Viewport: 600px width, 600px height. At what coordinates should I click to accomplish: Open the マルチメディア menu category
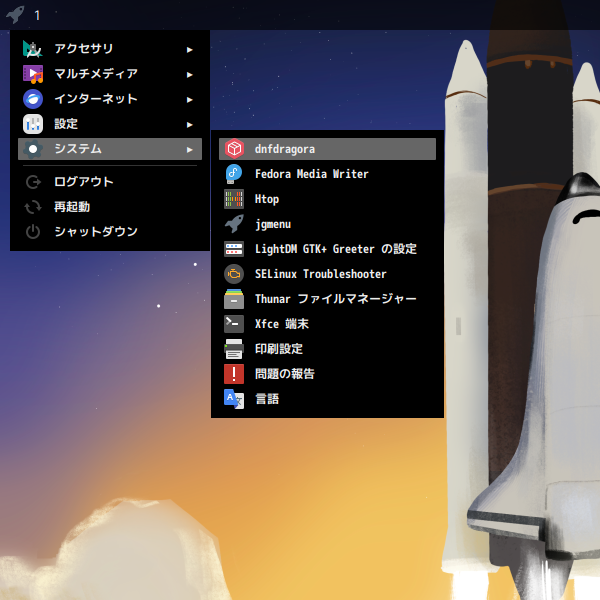(110, 74)
